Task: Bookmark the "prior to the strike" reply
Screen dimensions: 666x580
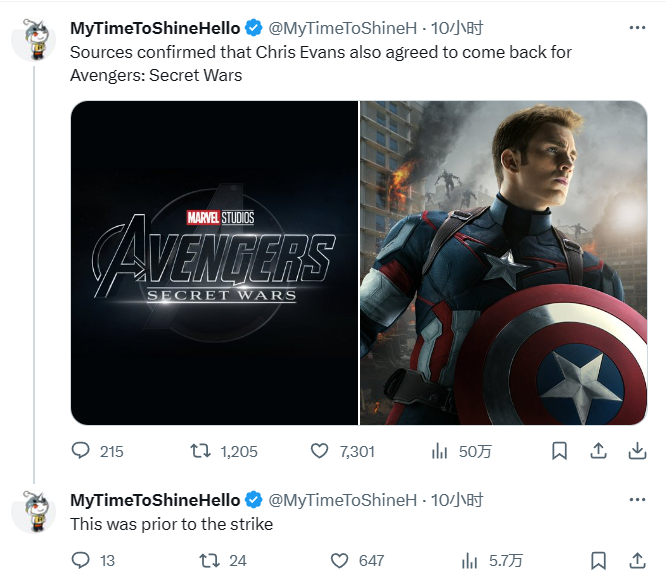Action: pyautogui.click(x=598, y=560)
